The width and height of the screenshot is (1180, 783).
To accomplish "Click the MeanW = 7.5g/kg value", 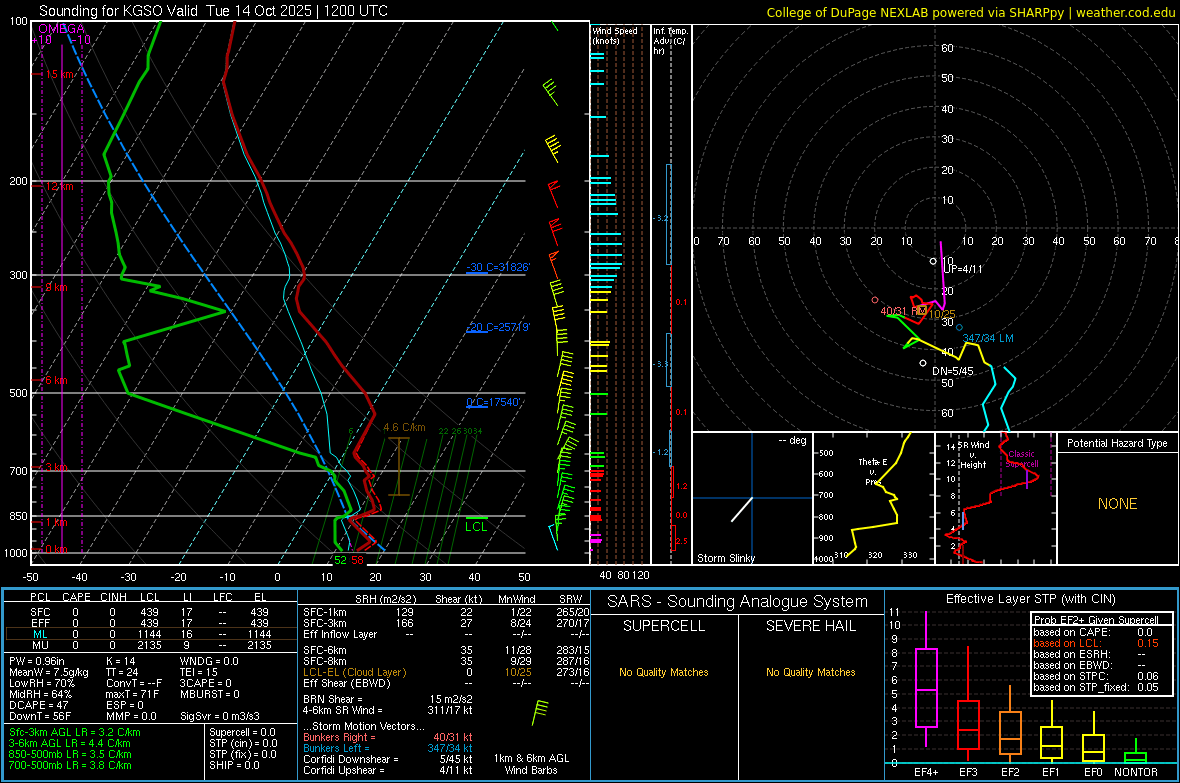I will point(50,672).
